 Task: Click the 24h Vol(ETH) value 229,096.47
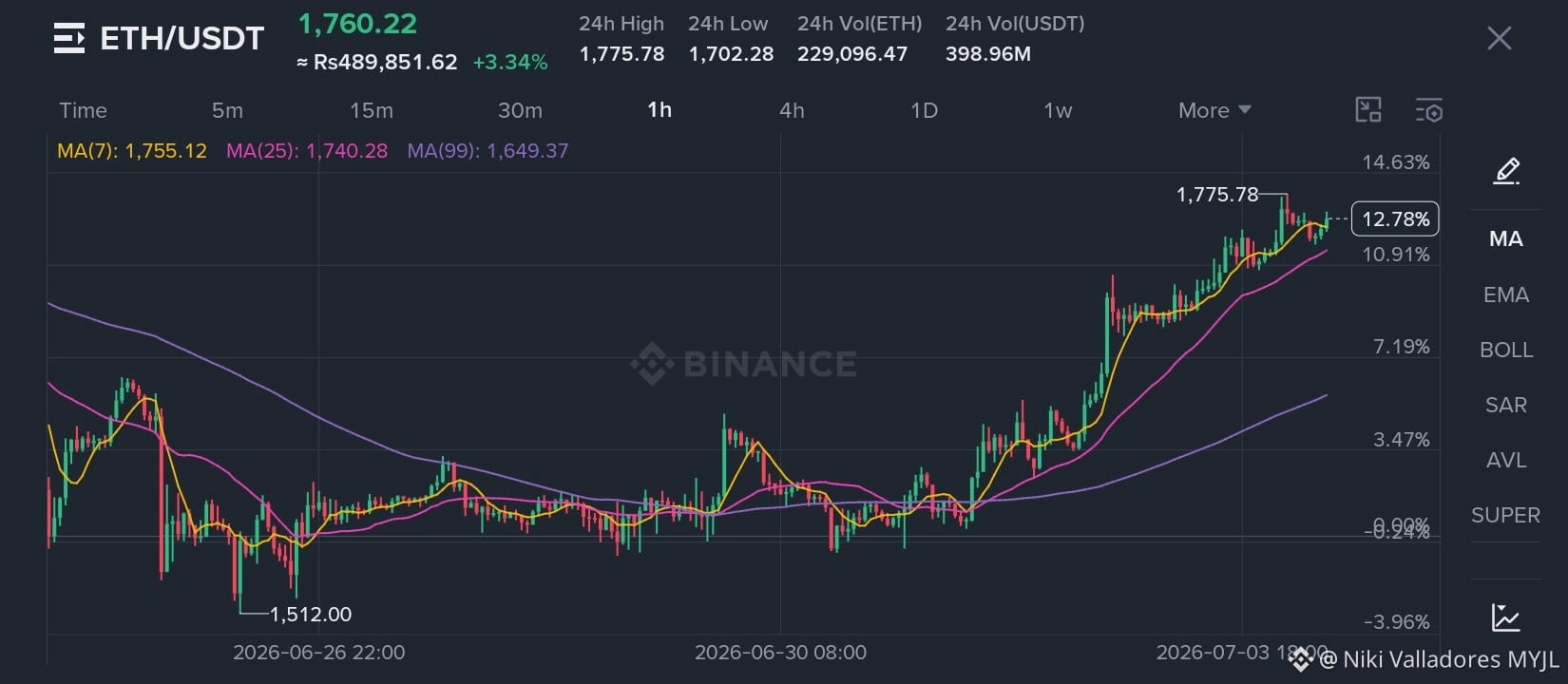[x=852, y=54]
